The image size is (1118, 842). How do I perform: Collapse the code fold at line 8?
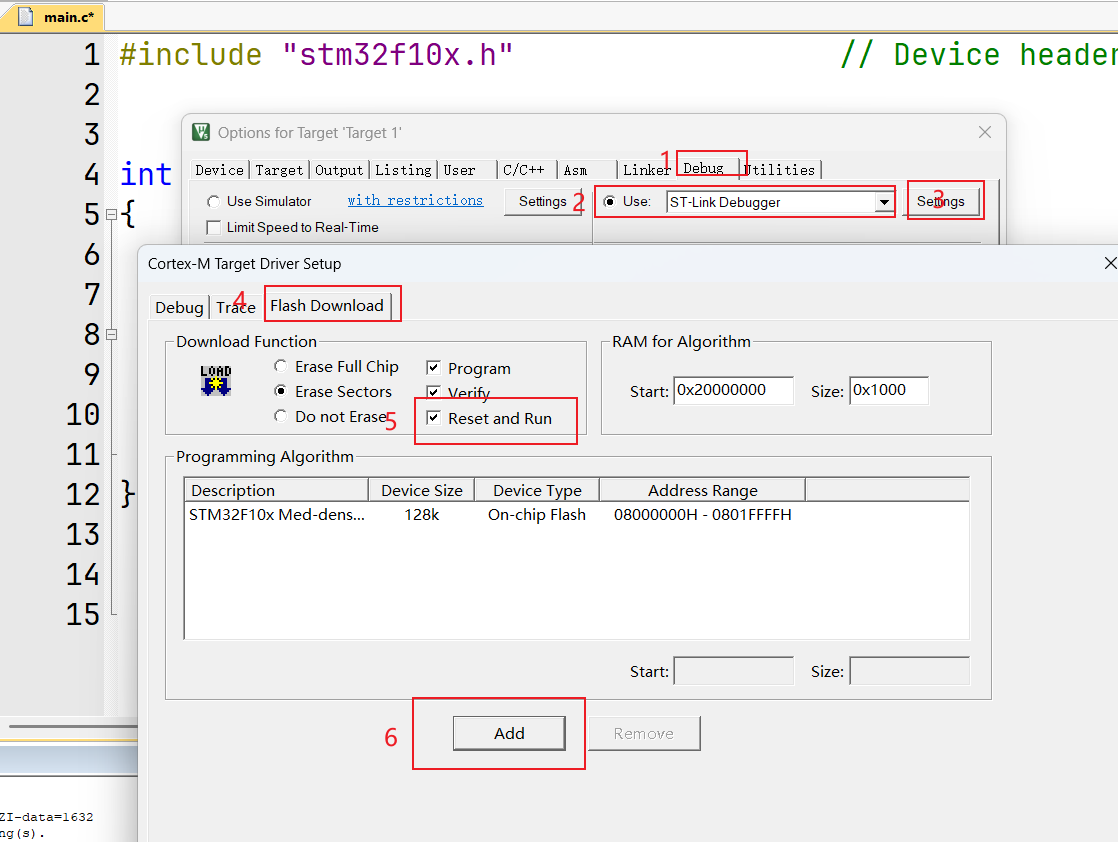(111, 334)
